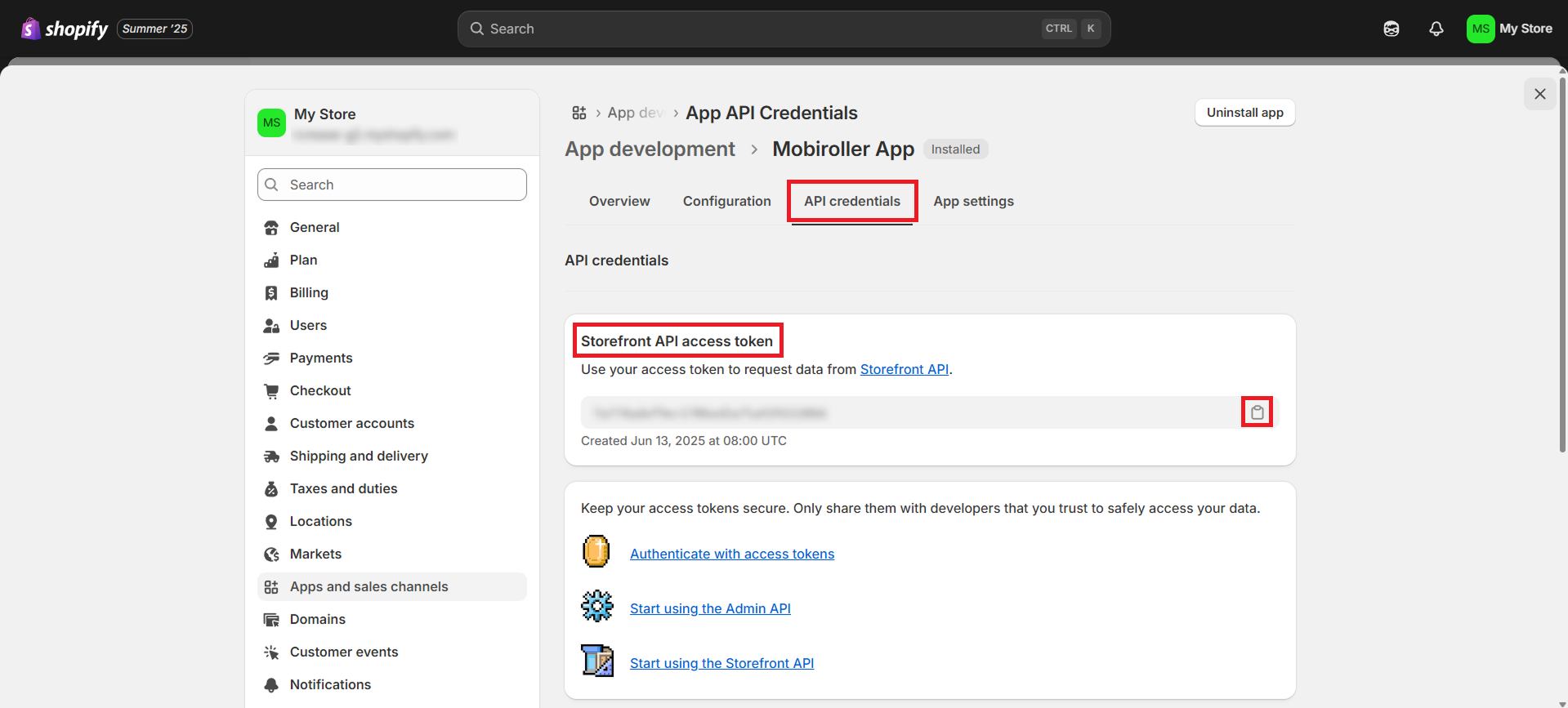Open Users settings
The image size is (1568, 708).
pyautogui.click(x=392, y=325)
